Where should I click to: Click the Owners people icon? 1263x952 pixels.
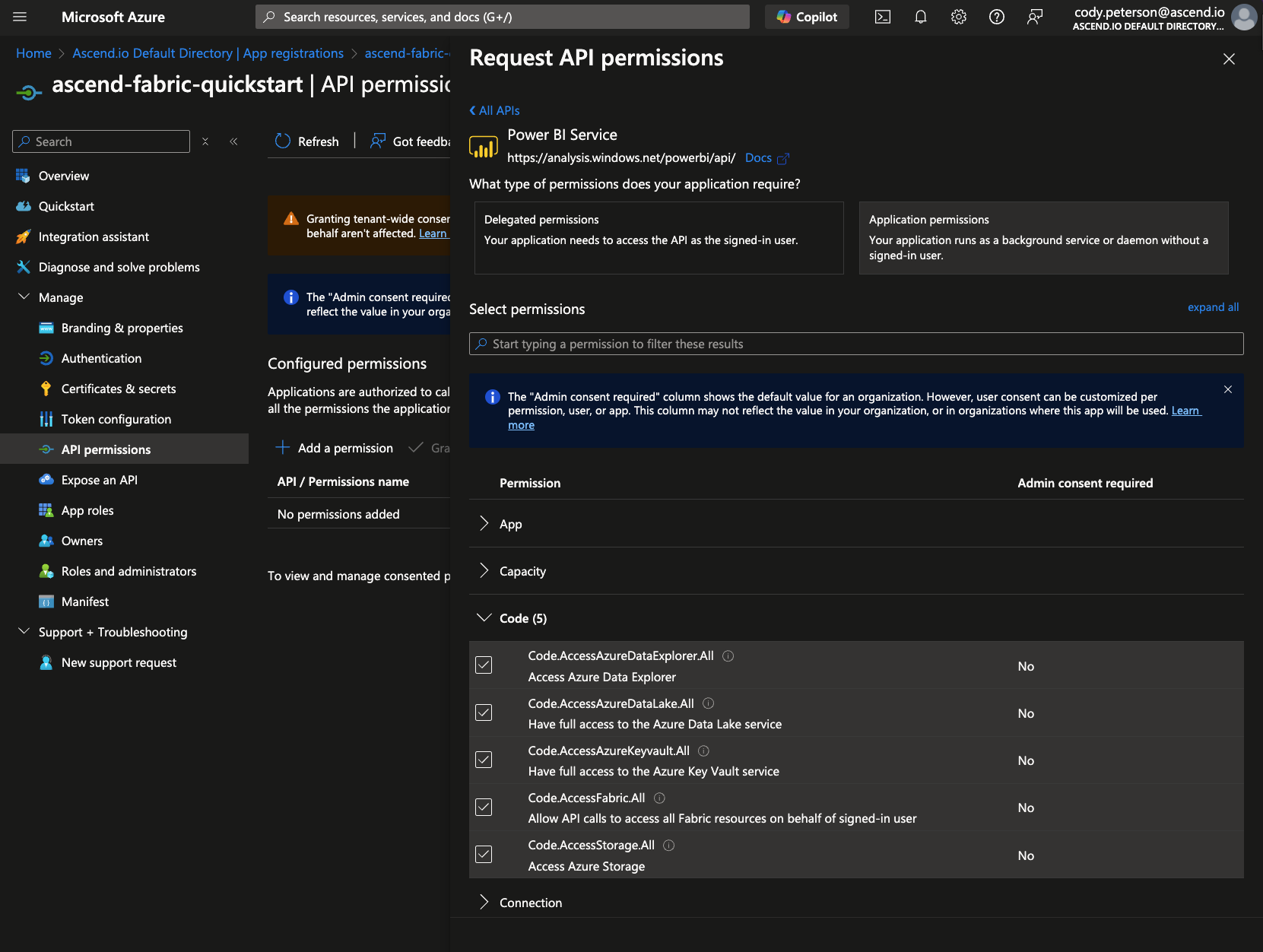point(46,541)
